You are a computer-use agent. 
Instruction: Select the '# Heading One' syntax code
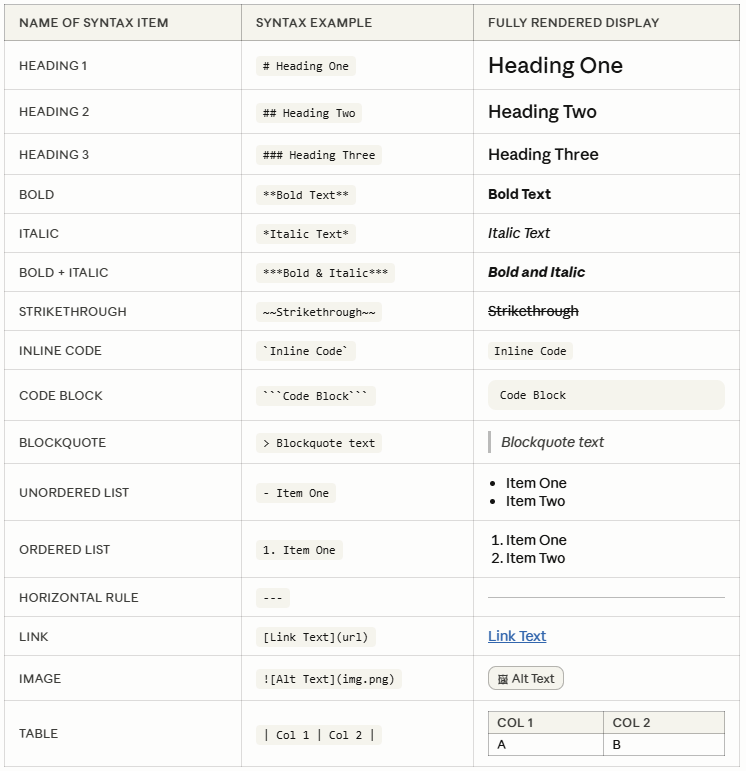click(306, 66)
